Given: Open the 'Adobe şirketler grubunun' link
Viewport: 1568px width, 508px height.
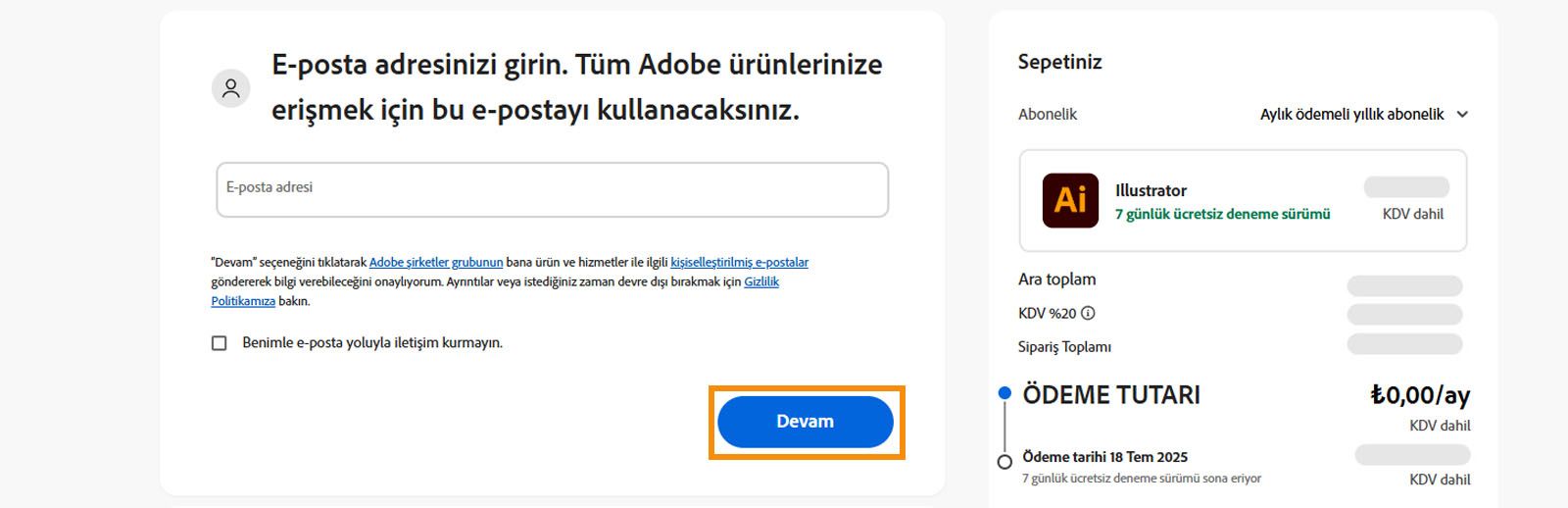Looking at the screenshot, I should pos(435,263).
